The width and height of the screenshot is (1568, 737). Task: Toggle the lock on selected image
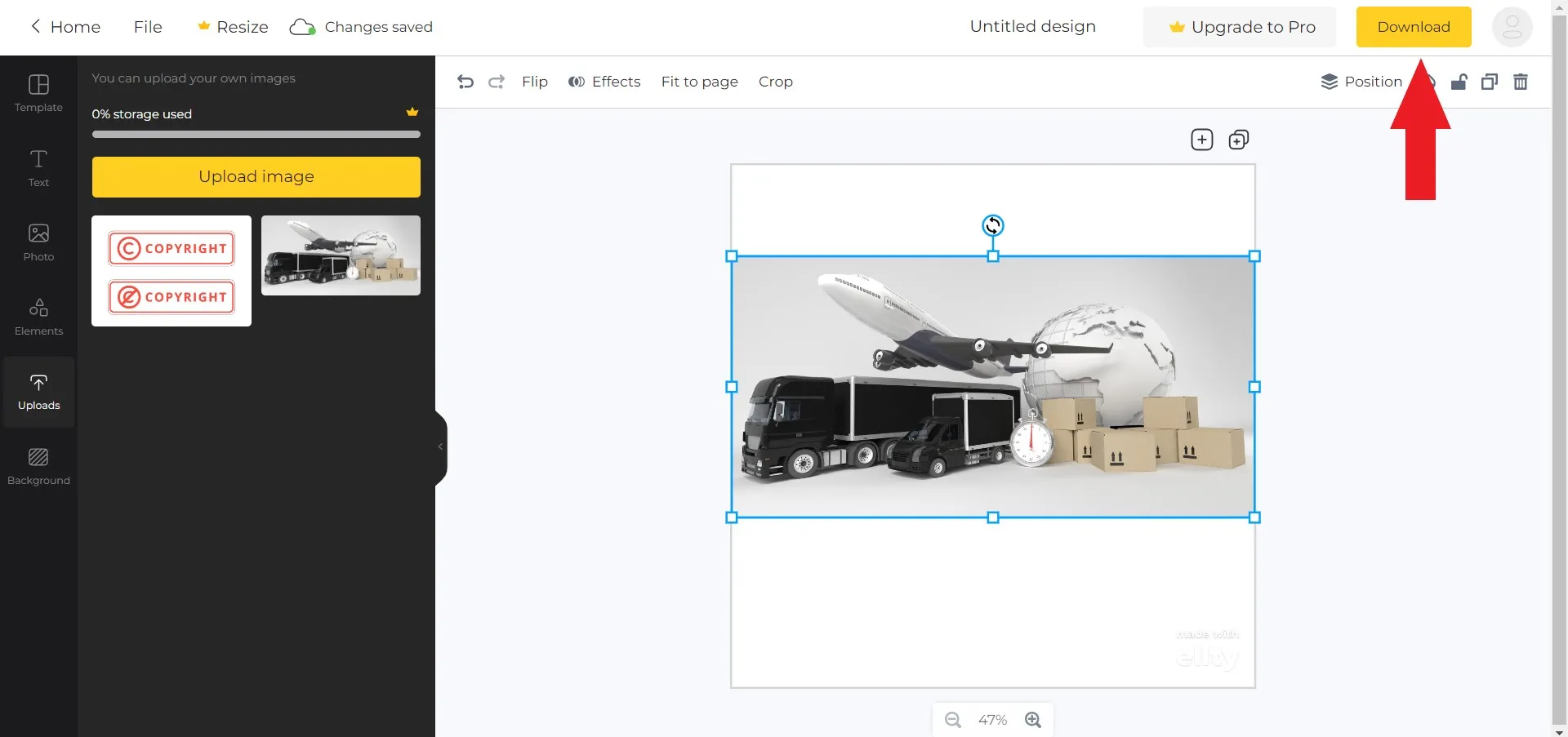[1459, 82]
